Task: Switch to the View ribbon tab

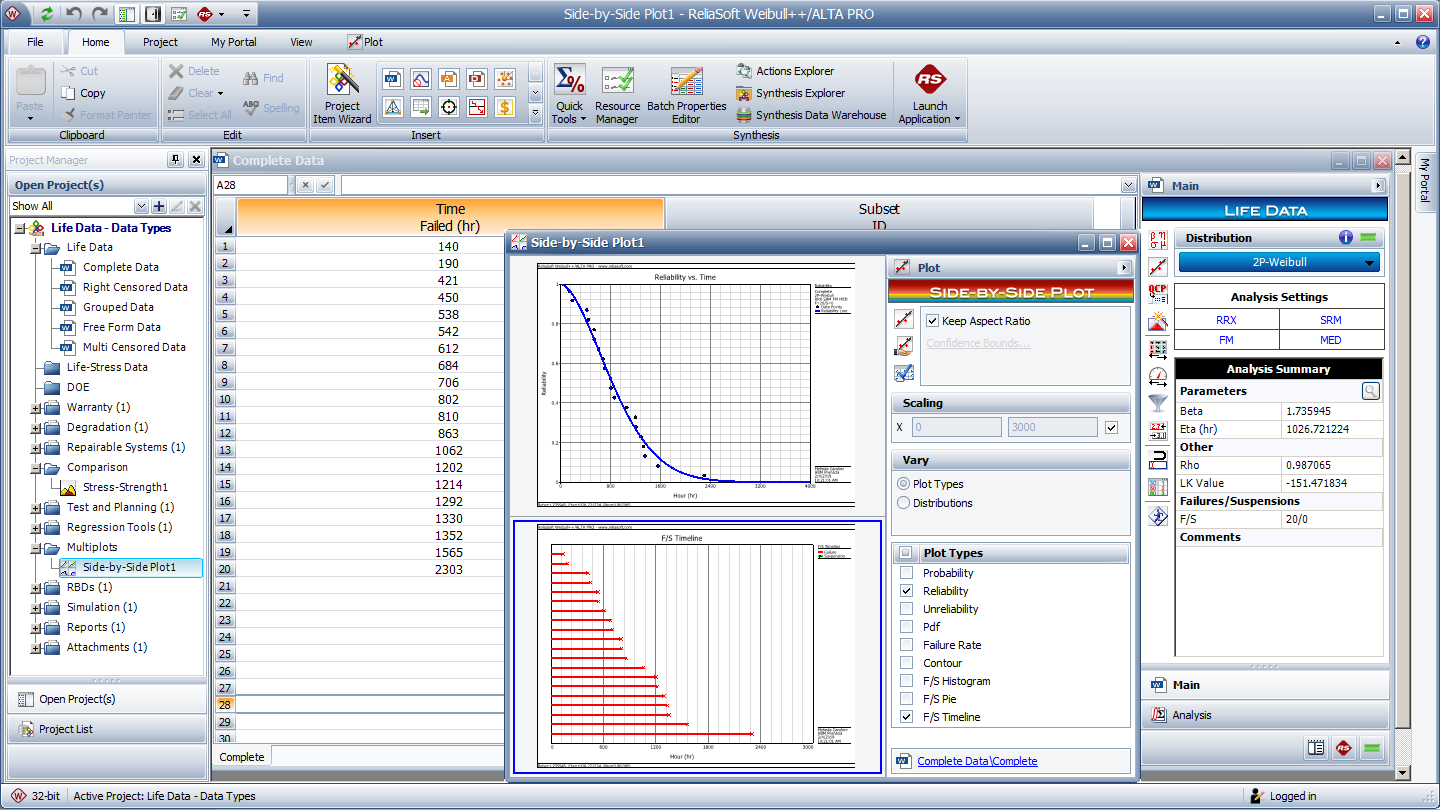Action: (x=301, y=42)
